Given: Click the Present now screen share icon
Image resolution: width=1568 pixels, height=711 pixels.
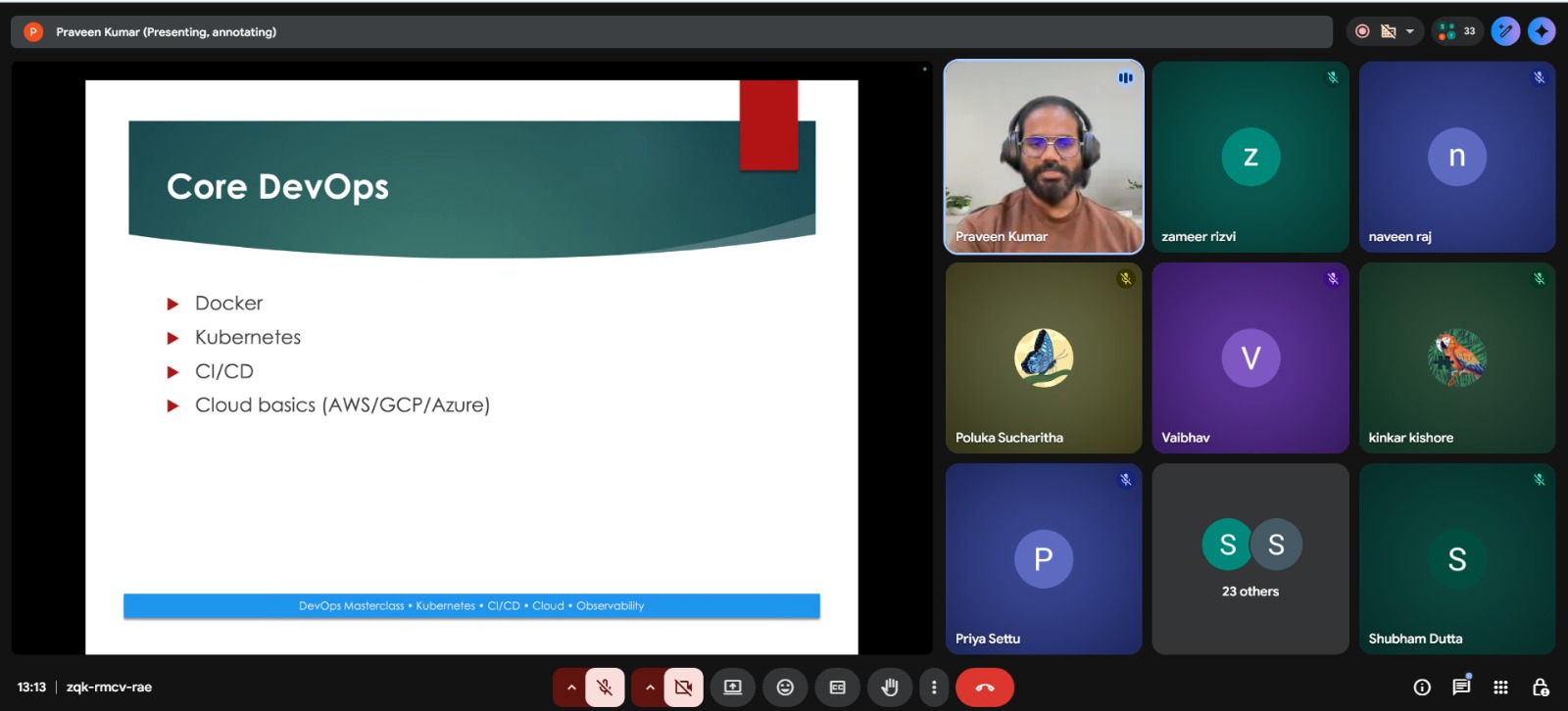Looking at the screenshot, I should (732, 687).
